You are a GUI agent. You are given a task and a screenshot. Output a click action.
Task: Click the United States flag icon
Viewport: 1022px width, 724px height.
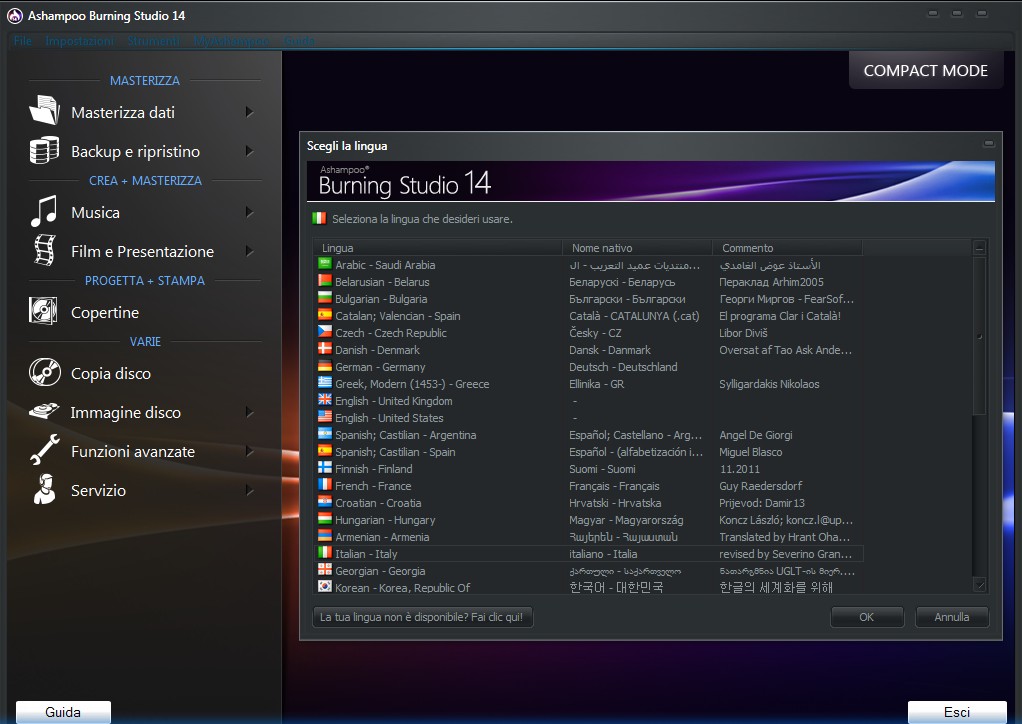[325, 416]
